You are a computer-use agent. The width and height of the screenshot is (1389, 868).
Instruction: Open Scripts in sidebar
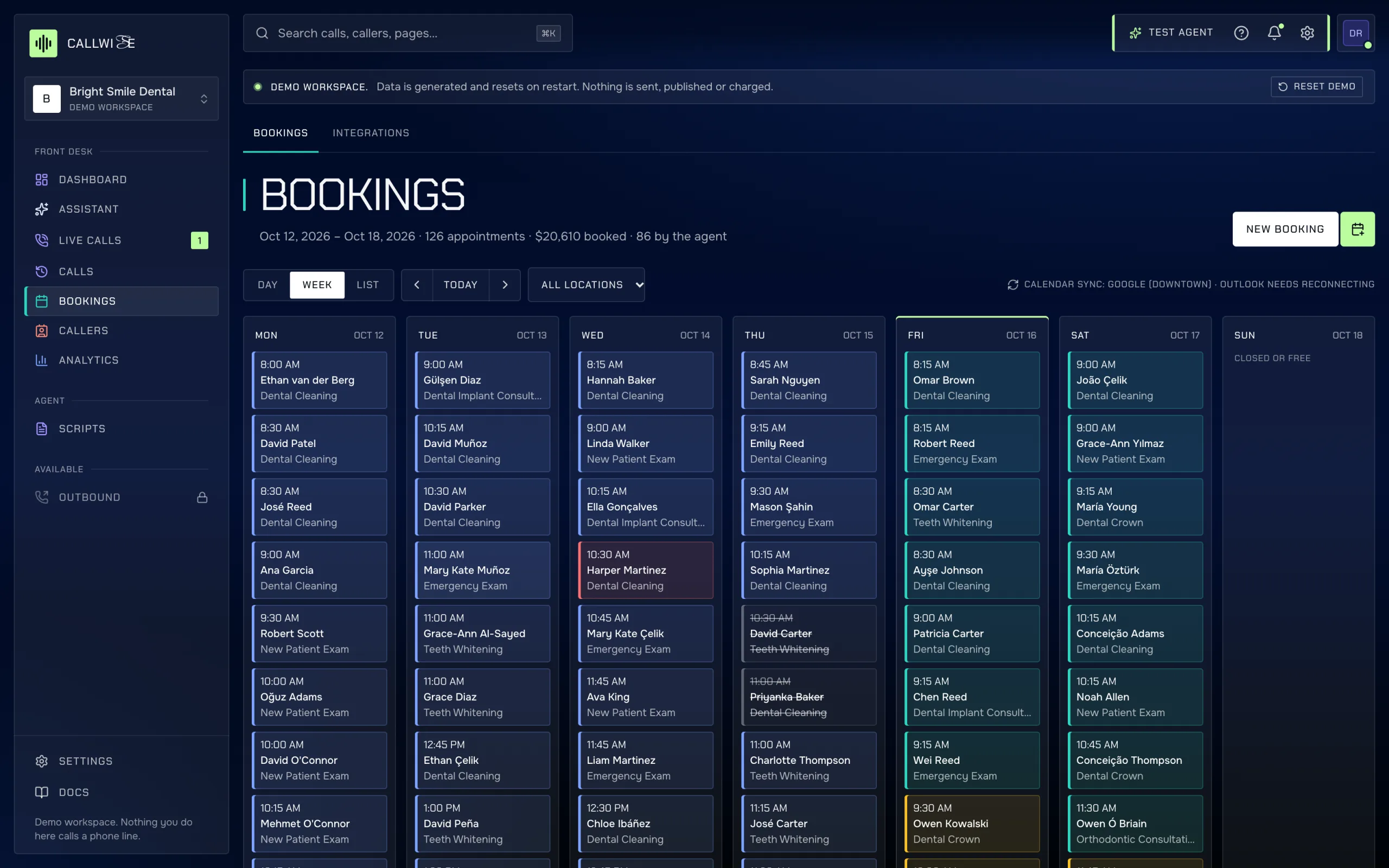point(122,428)
